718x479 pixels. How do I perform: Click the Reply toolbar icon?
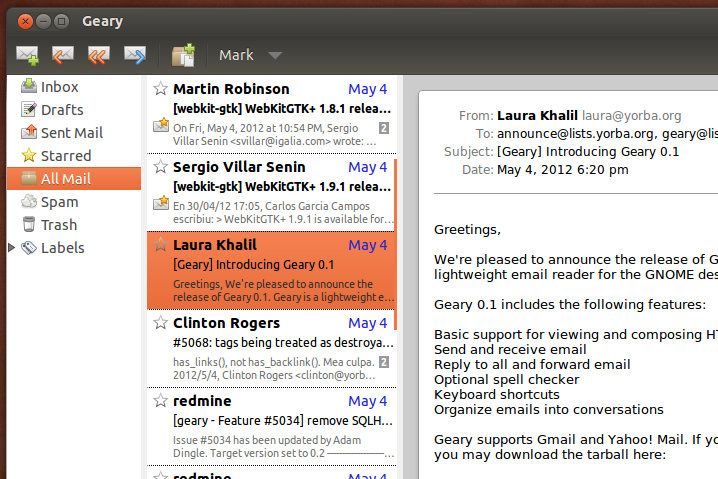click(63, 55)
